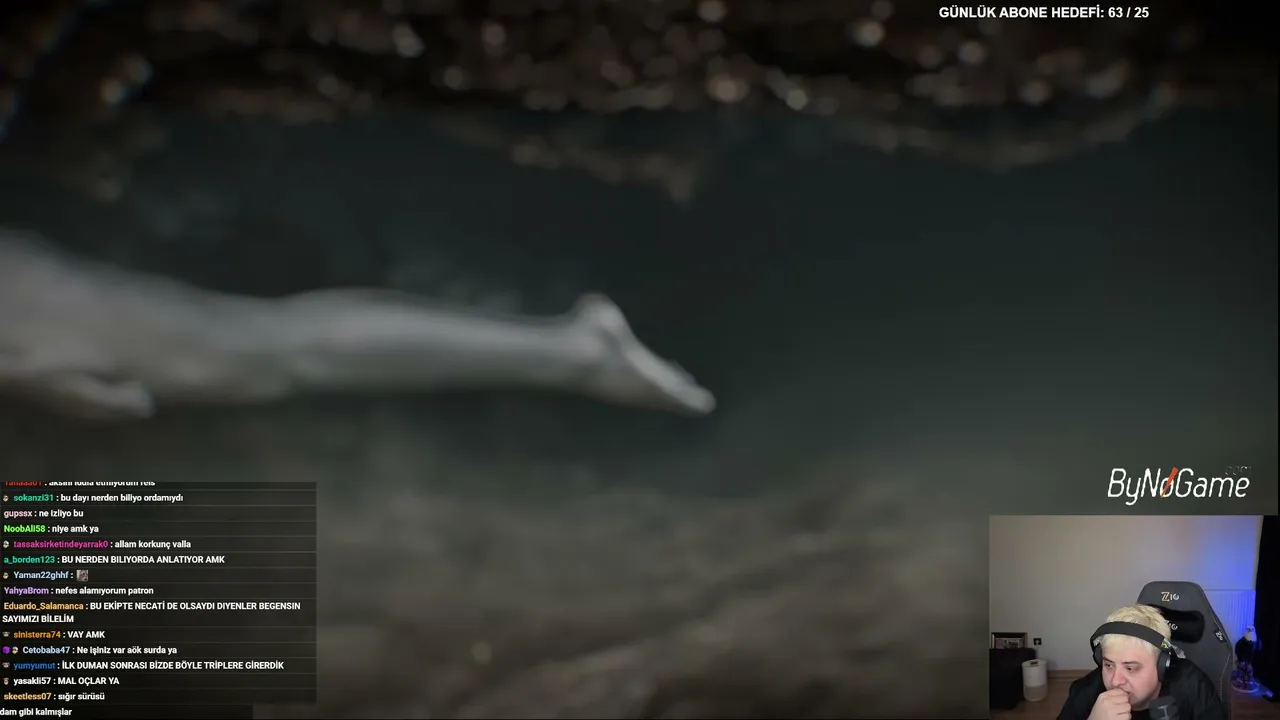Click the 'GÜNLÜK ABONE HEDEFİ: 63 / 25' goal

[1043, 13]
